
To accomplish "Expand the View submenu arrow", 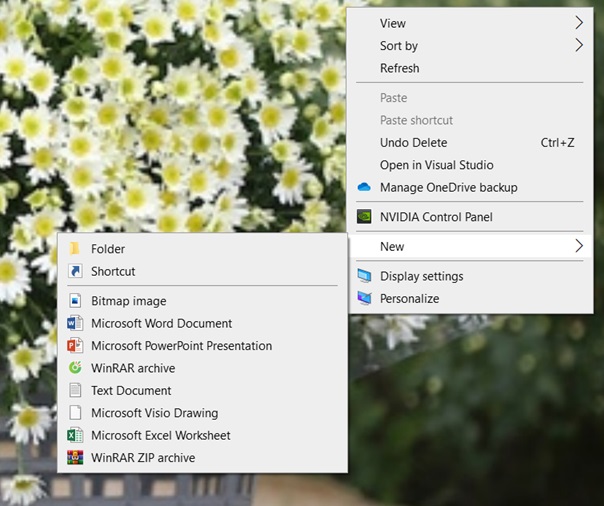I will (578, 23).
